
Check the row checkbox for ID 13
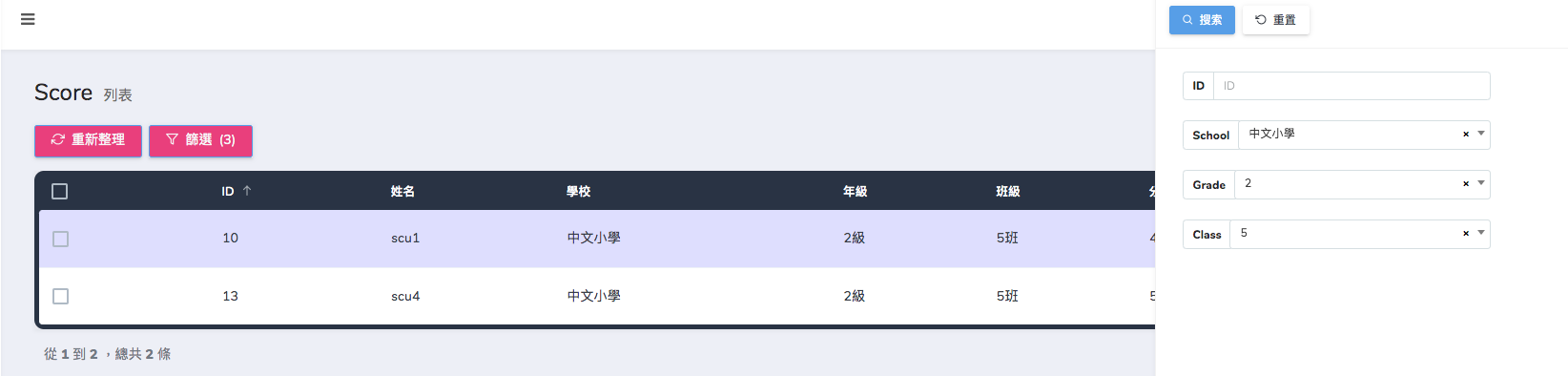pos(60,297)
